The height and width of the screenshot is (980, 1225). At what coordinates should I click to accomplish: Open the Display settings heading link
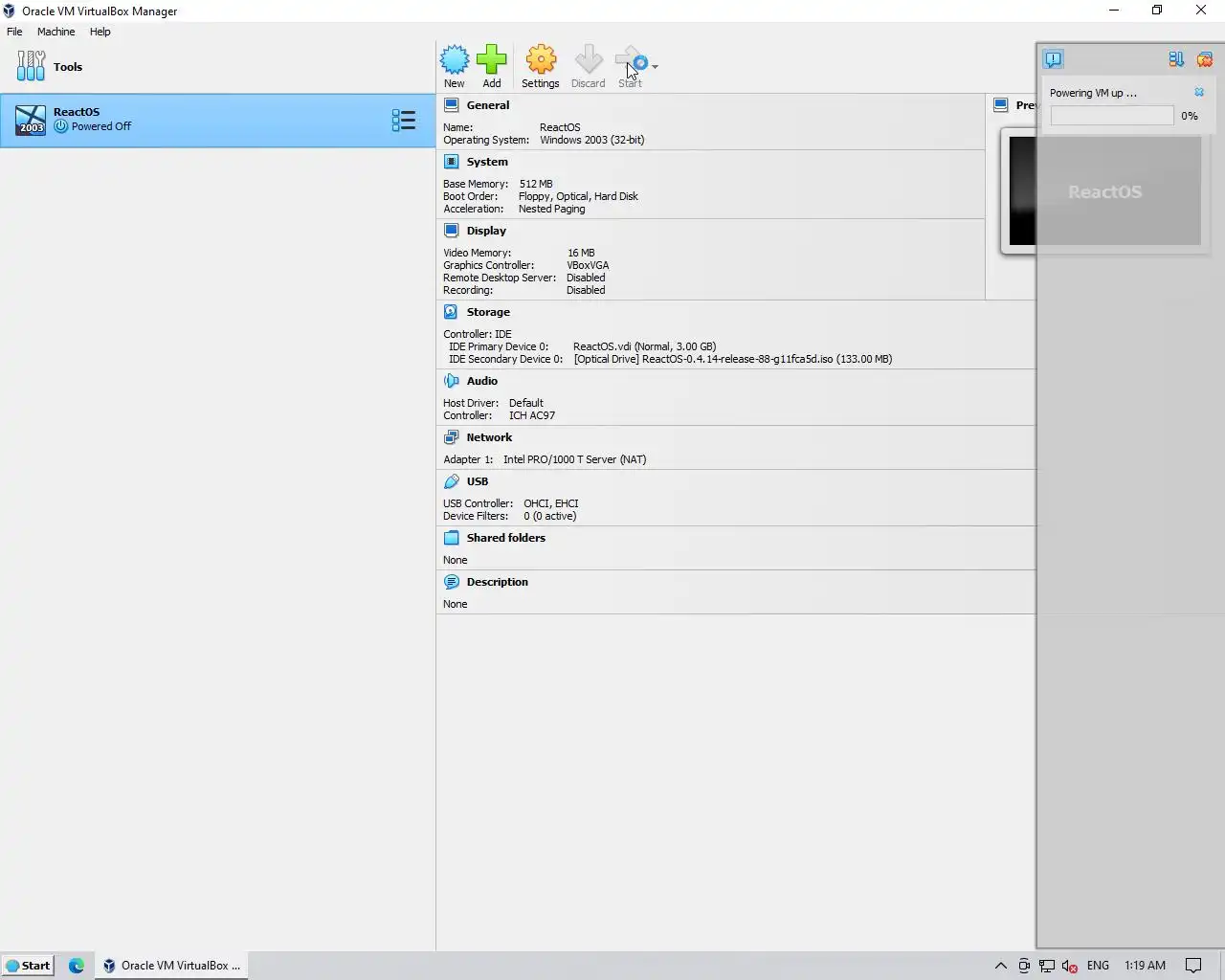click(486, 231)
